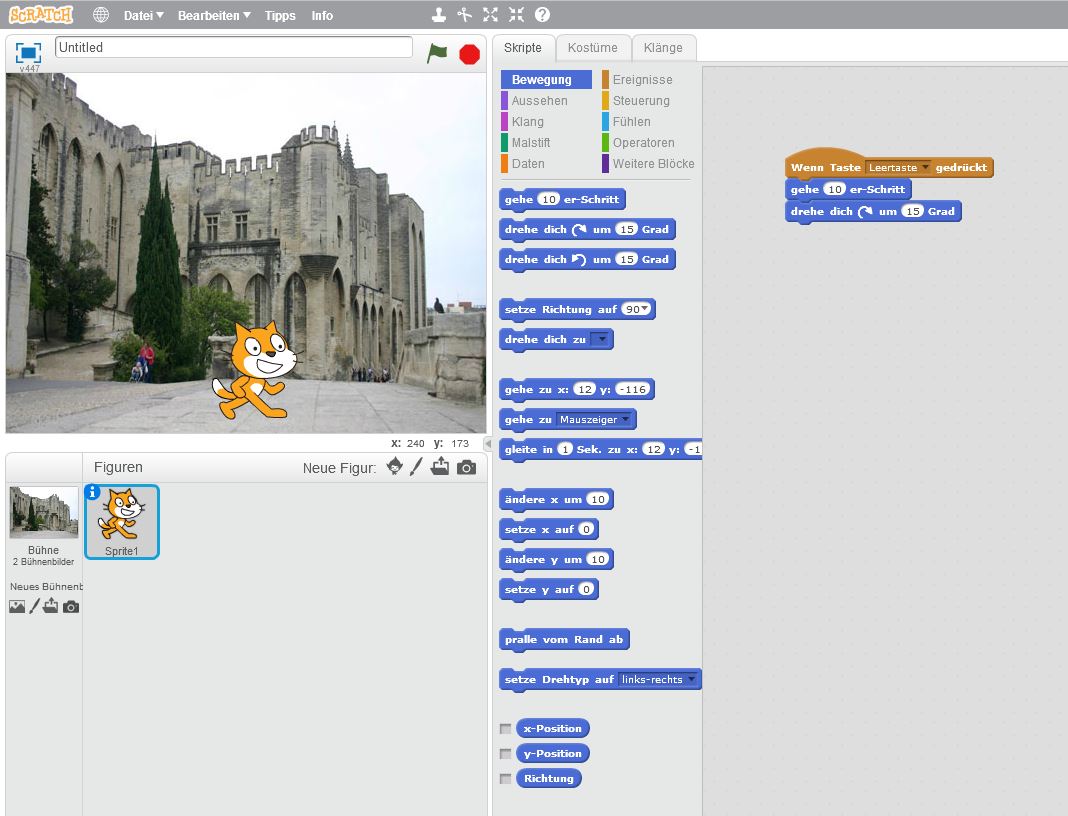The width and height of the screenshot is (1068, 816).
Task: Enable the y-Position stage monitor
Action: [505, 753]
